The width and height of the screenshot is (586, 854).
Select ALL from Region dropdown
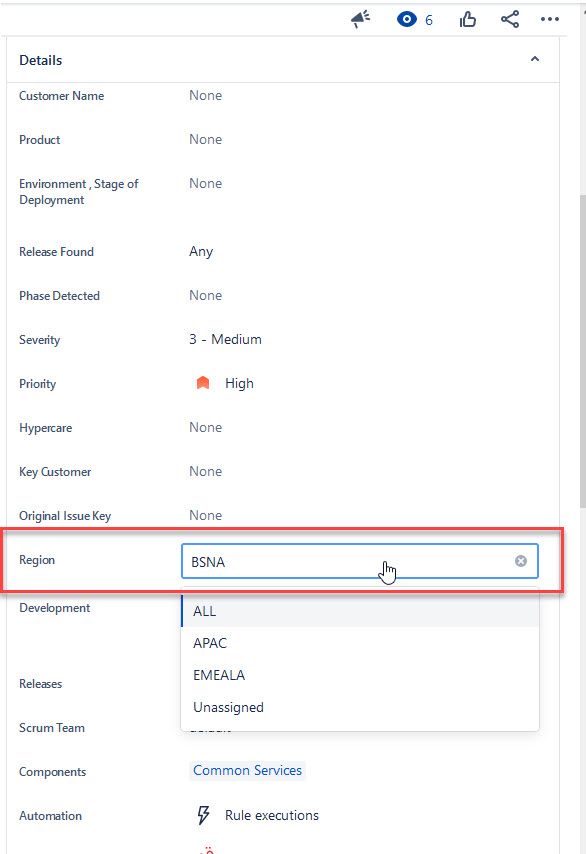pos(360,611)
